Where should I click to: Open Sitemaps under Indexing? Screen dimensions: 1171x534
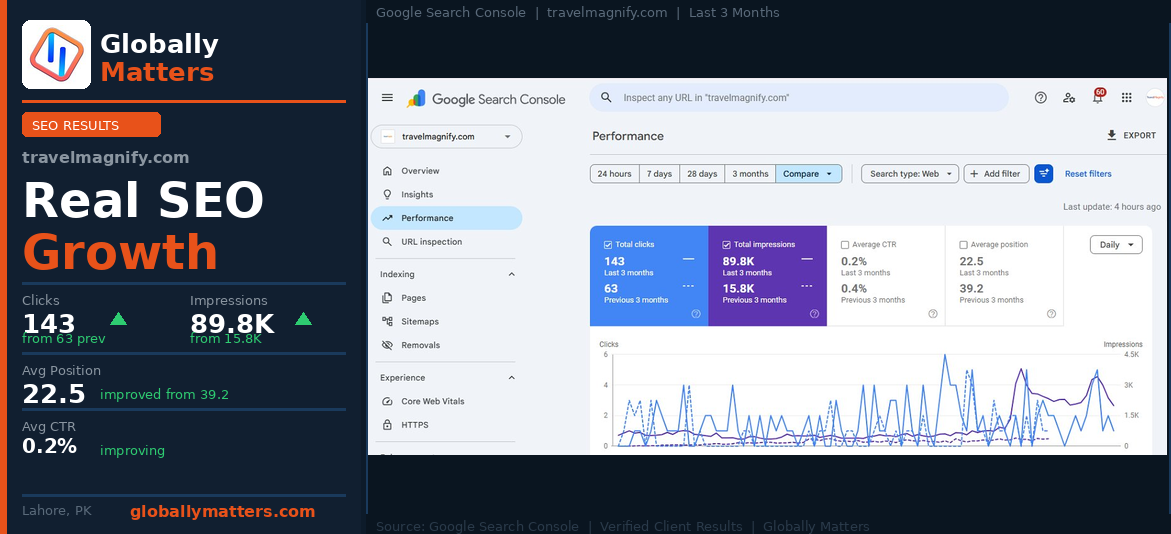tap(447, 321)
